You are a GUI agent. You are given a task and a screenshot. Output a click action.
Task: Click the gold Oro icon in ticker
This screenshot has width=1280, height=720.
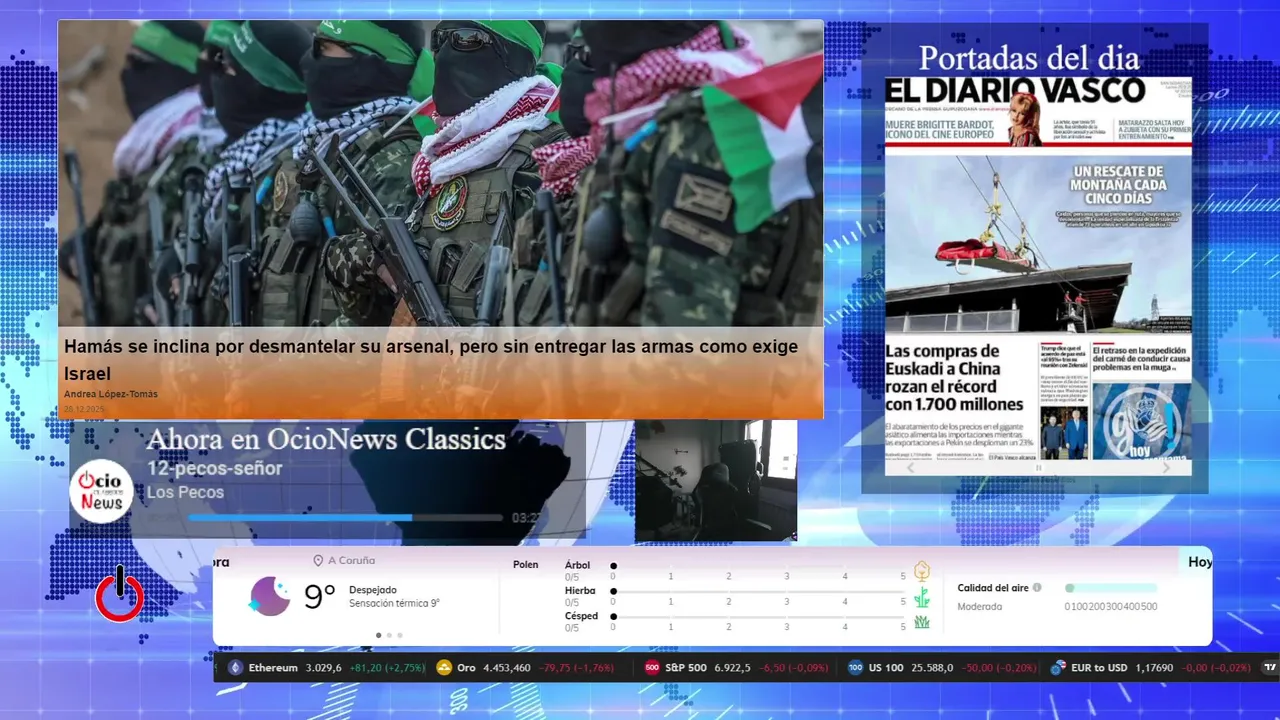pyautogui.click(x=444, y=668)
